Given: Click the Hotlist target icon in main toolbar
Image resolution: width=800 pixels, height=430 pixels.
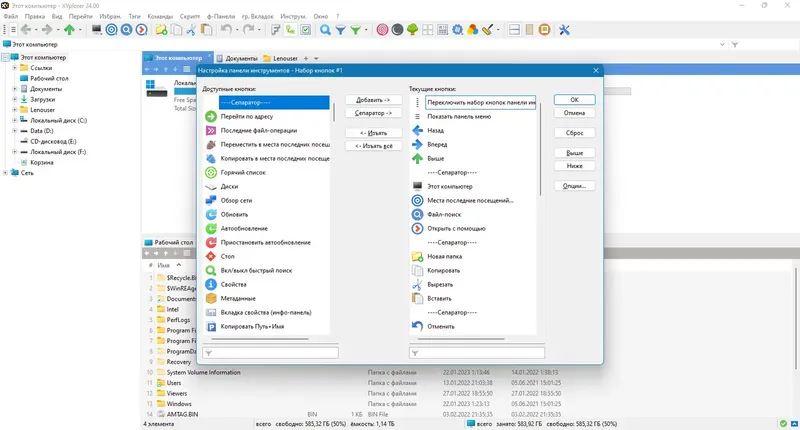Looking at the screenshot, I should tap(111, 30).
